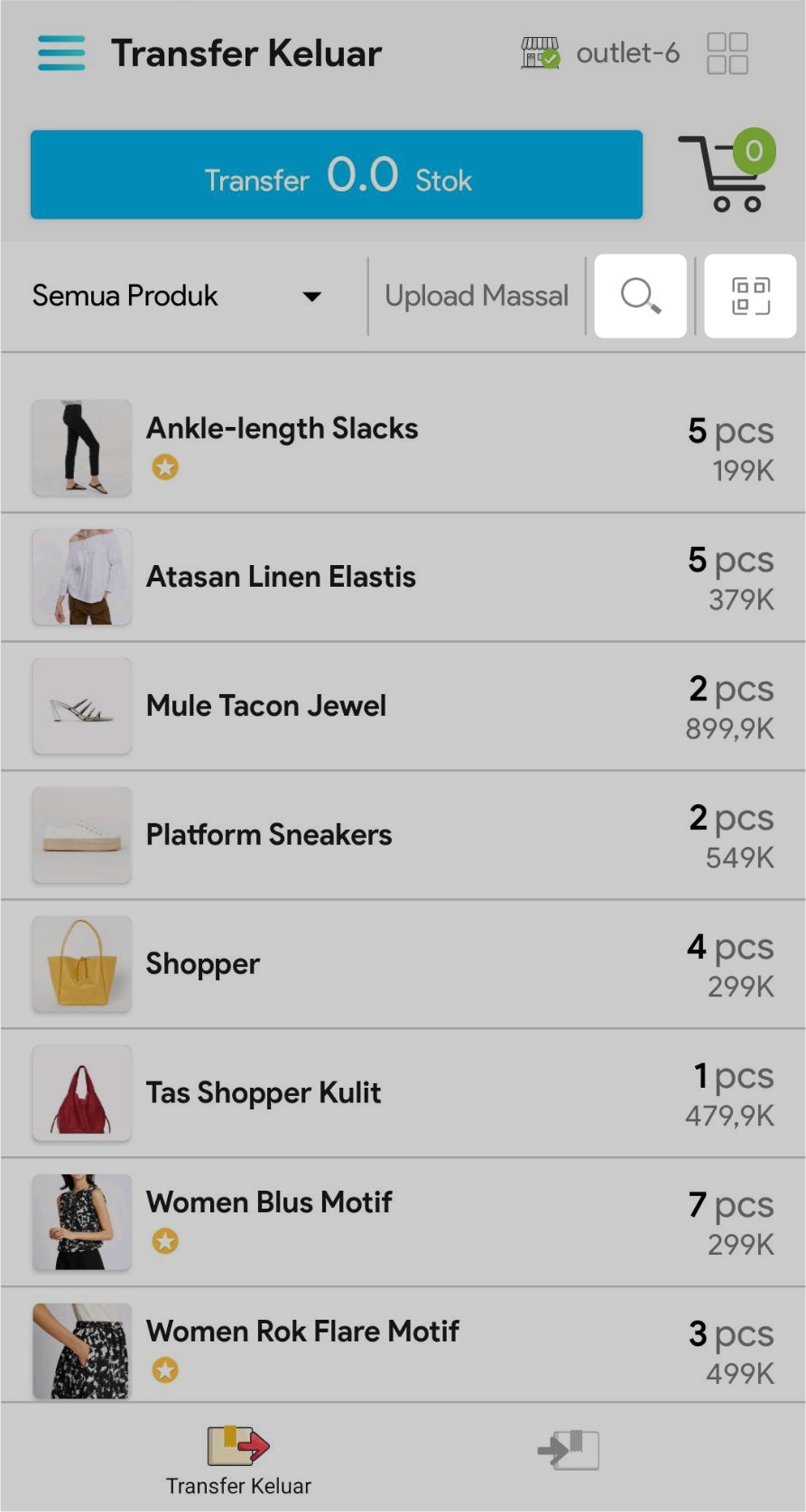Tap the star icon under Women Rok Flare Motif
This screenshot has height=1512, width=806.
165,1370
